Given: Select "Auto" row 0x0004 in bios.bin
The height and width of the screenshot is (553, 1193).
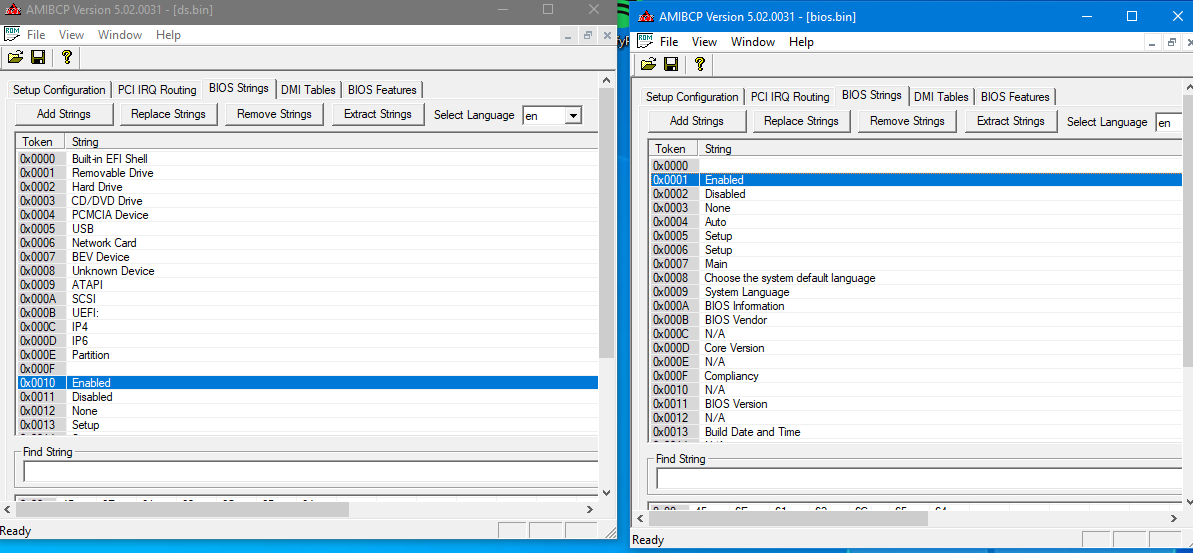Looking at the screenshot, I should tap(916, 222).
